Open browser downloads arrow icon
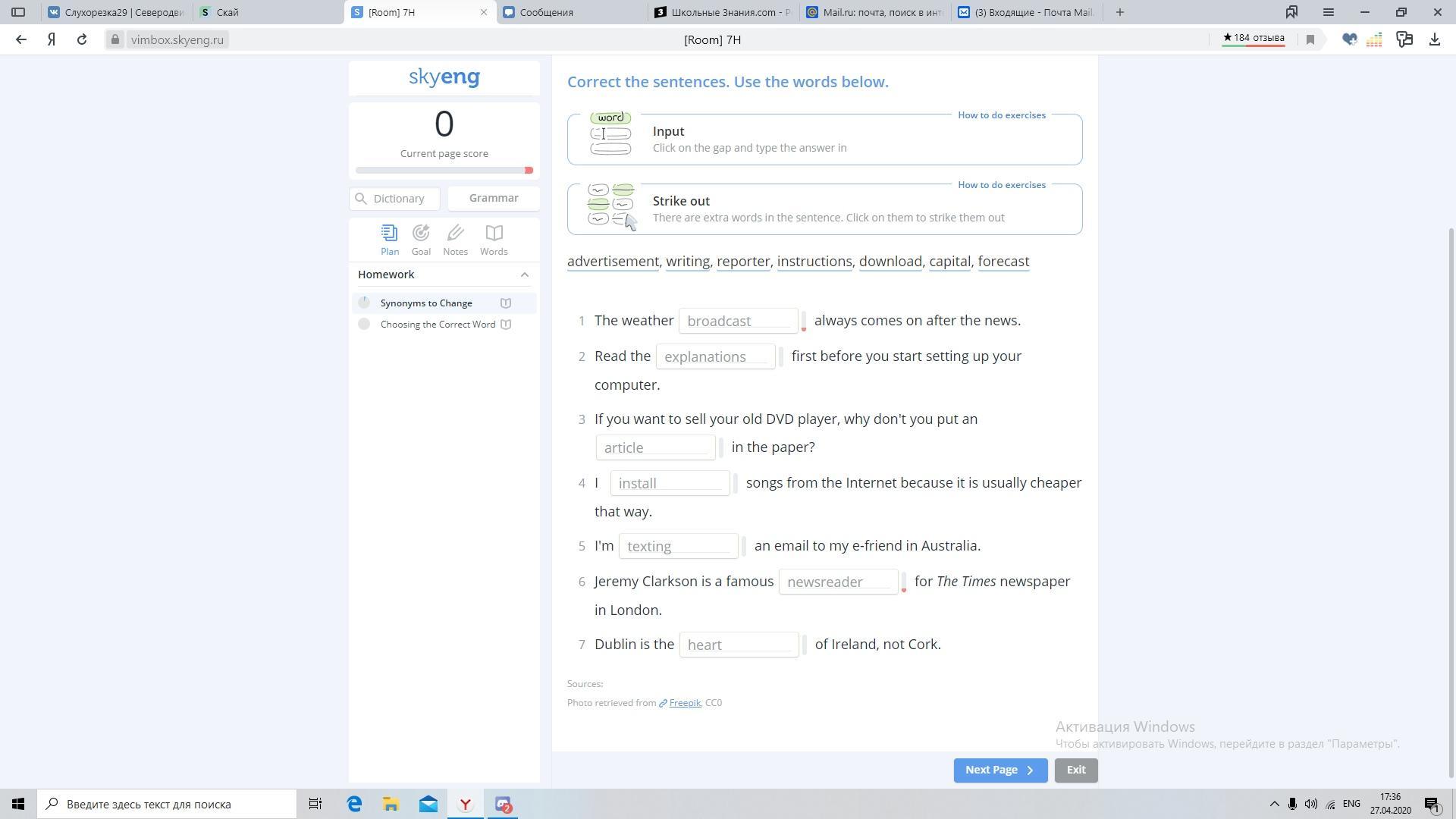The image size is (1456, 819). click(1434, 39)
